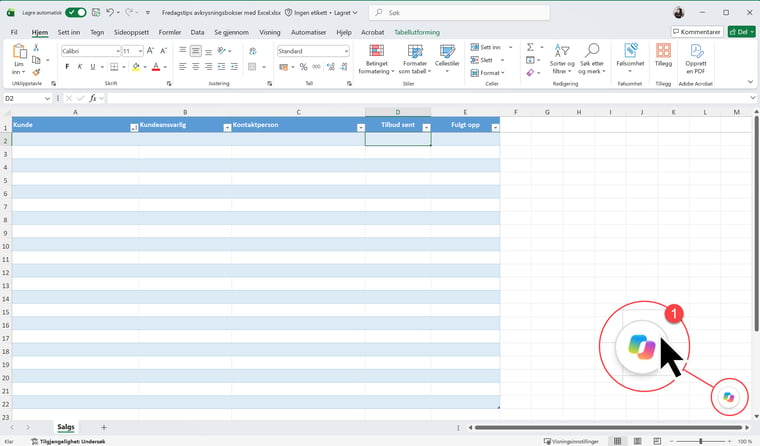Decrease font size with the smaller A

tap(163, 50)
